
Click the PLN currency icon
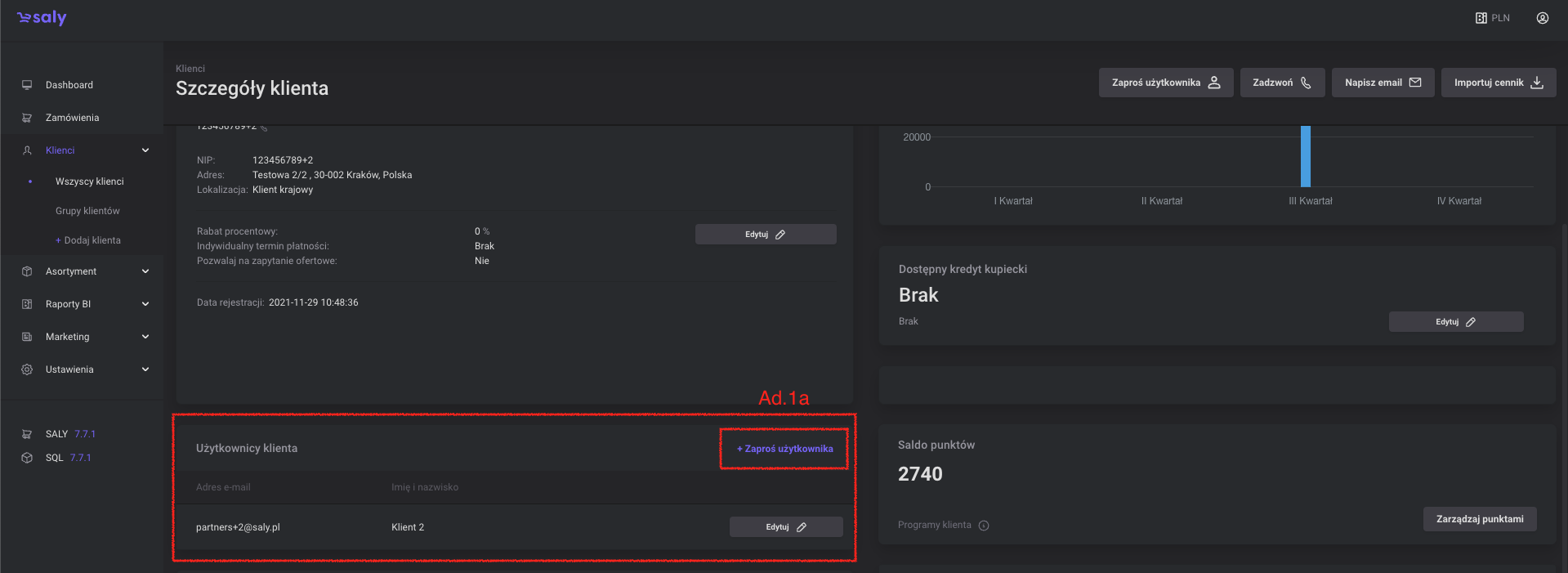click(1481, 18)
